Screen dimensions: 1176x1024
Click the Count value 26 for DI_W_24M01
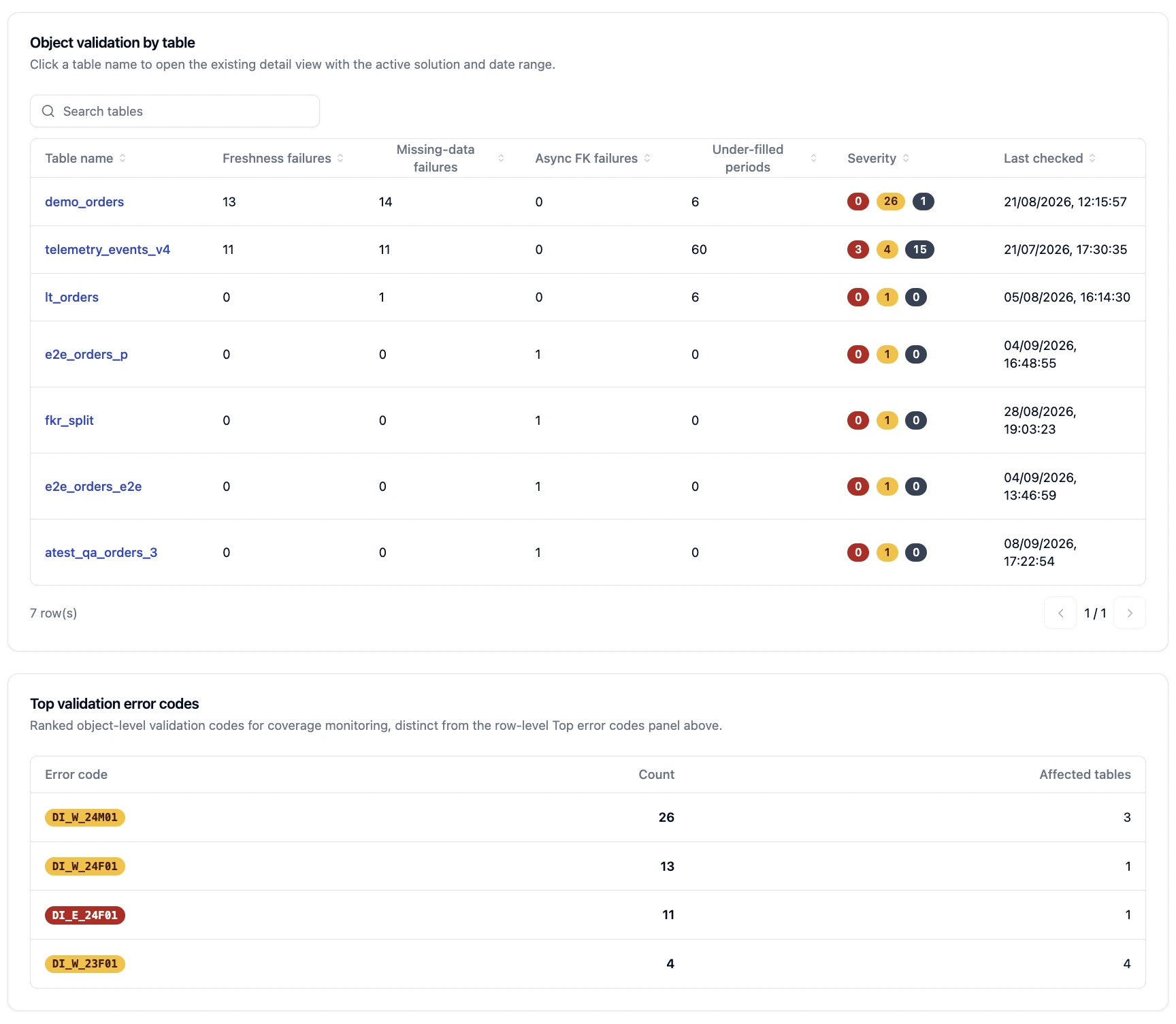pos(666,817)
